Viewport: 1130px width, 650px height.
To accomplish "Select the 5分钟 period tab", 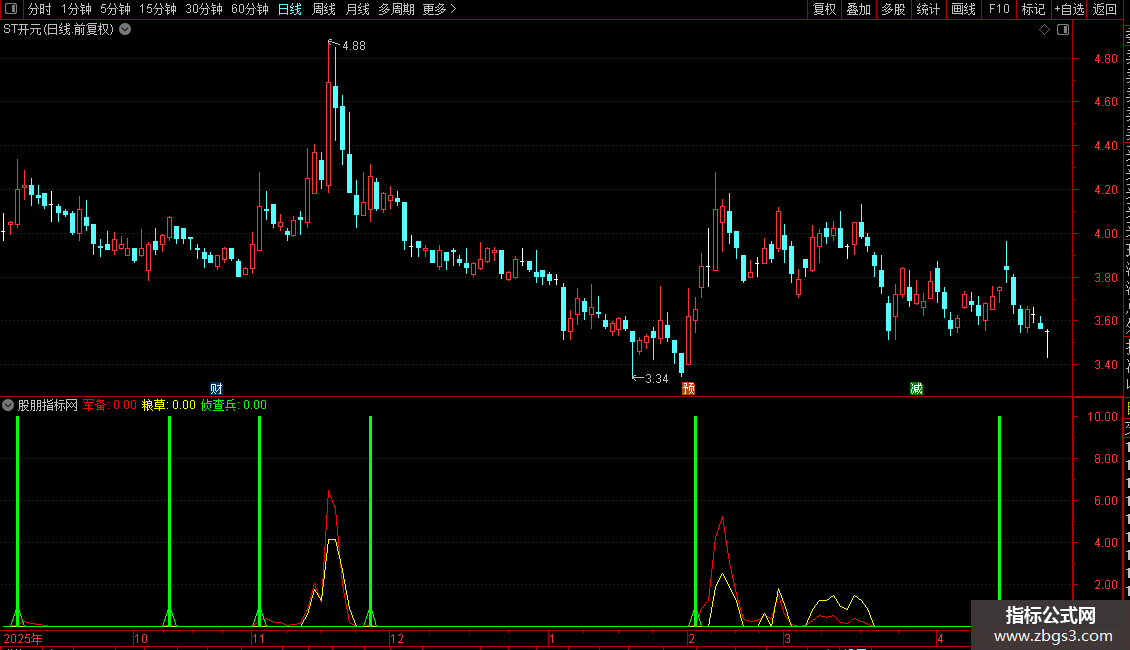I will pos(115,9).
